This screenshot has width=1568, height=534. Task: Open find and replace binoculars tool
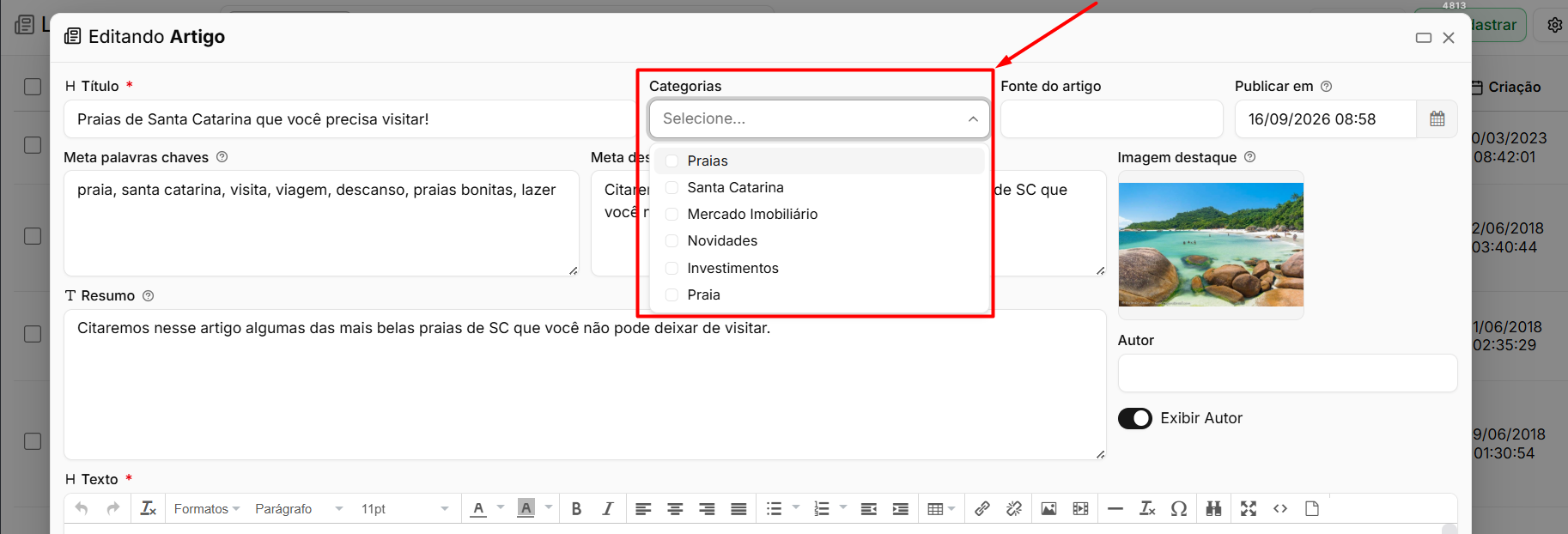click(1213, 509)
